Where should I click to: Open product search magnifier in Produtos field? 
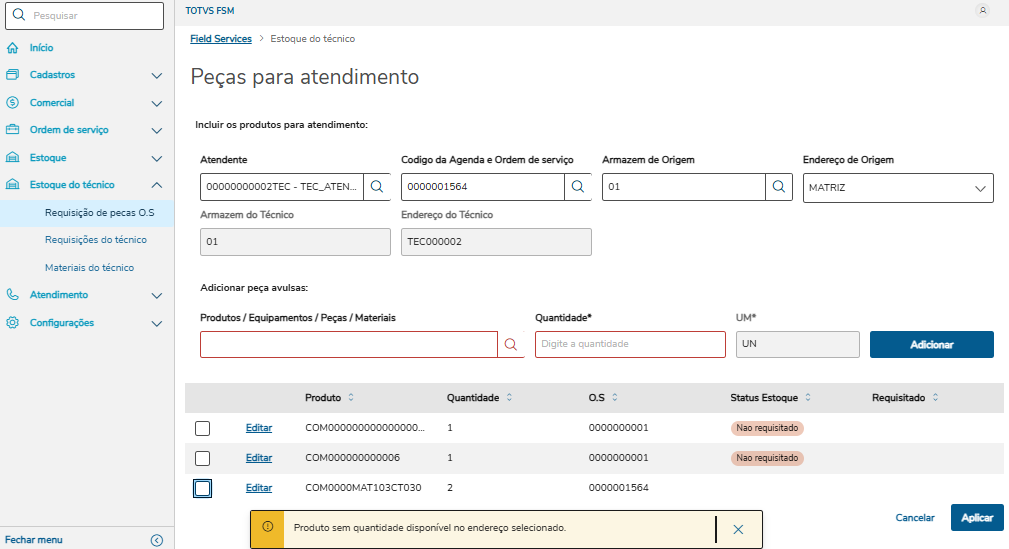point(511,344)
